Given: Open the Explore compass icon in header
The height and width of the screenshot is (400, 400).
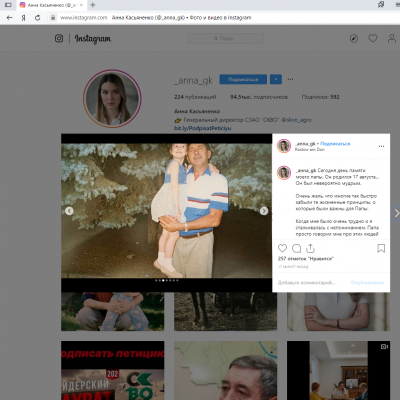Looking at the screenshot, I should [x=354, y=38].
